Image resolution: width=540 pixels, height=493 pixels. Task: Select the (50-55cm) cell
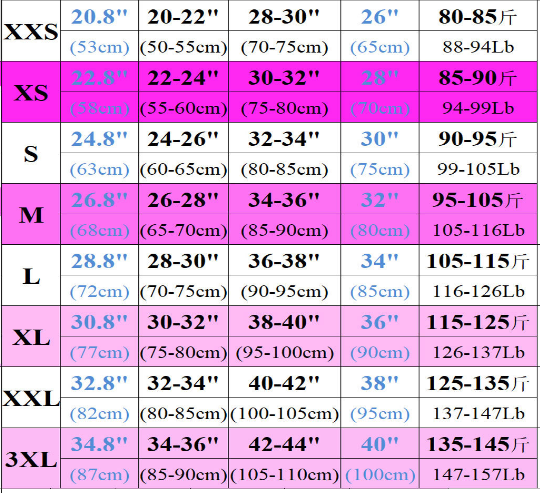(183, 46)
